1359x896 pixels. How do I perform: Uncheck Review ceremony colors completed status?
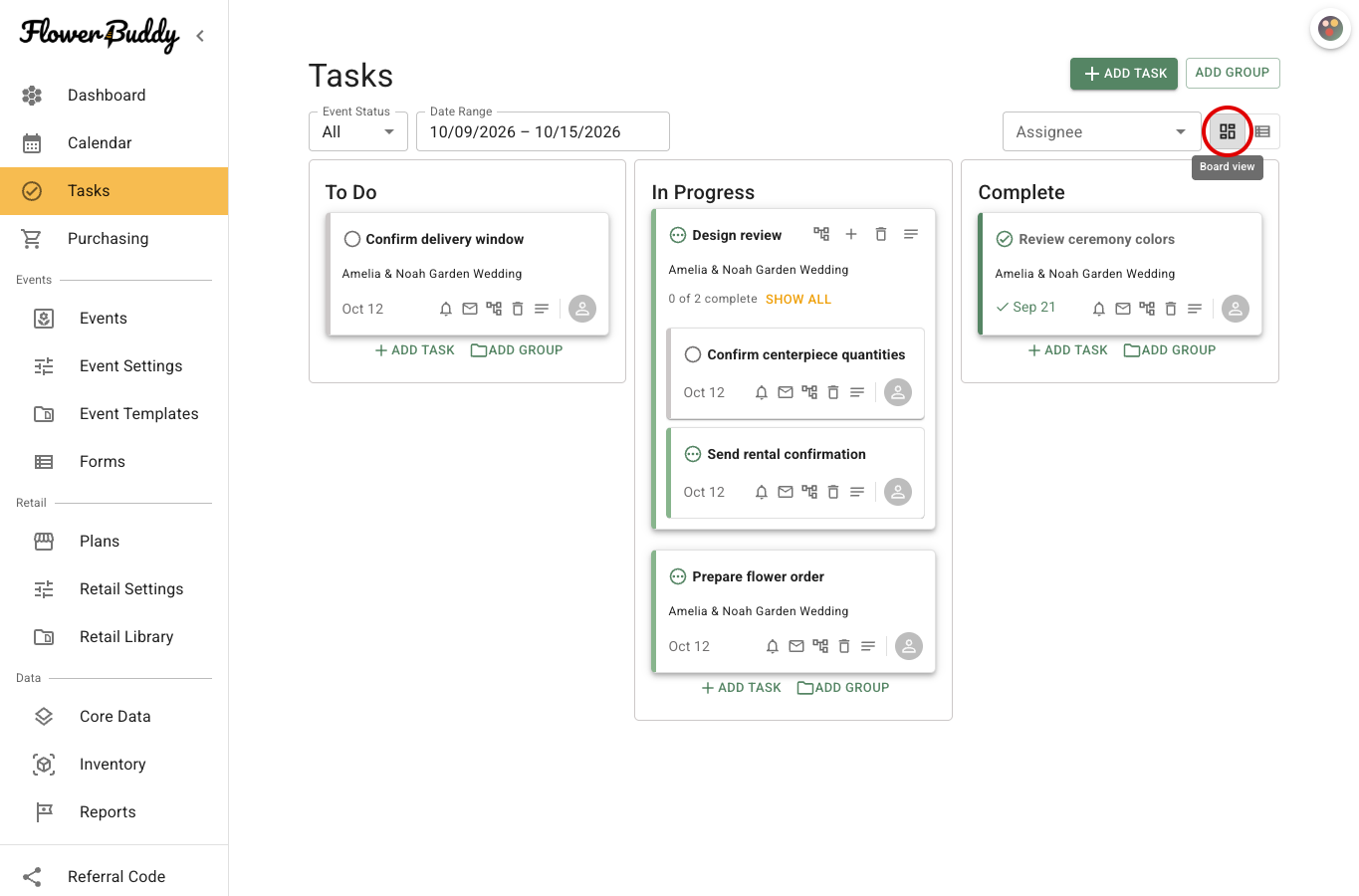coord(1005,239)
